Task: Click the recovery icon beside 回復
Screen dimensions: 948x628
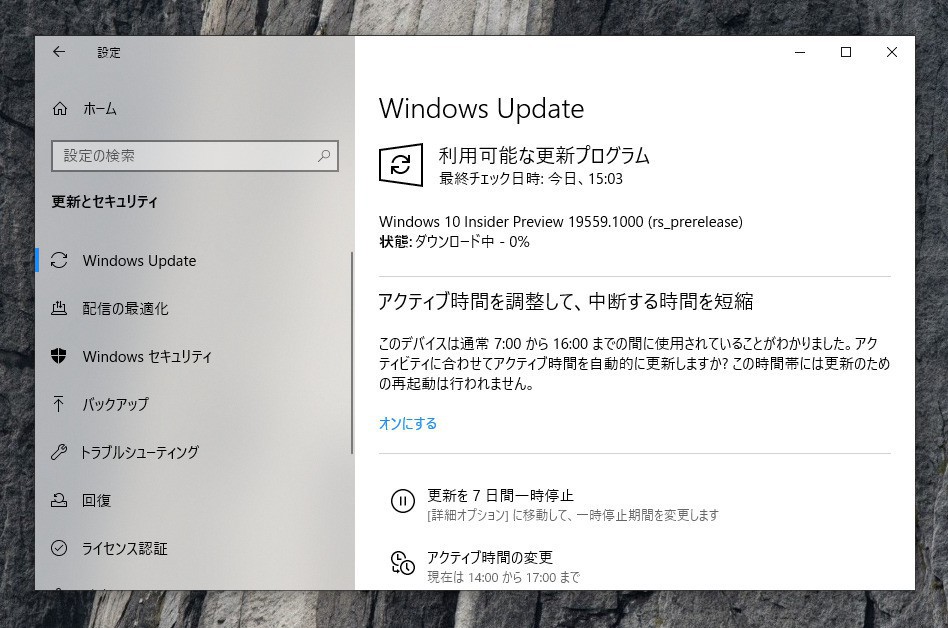Action: 59,500
